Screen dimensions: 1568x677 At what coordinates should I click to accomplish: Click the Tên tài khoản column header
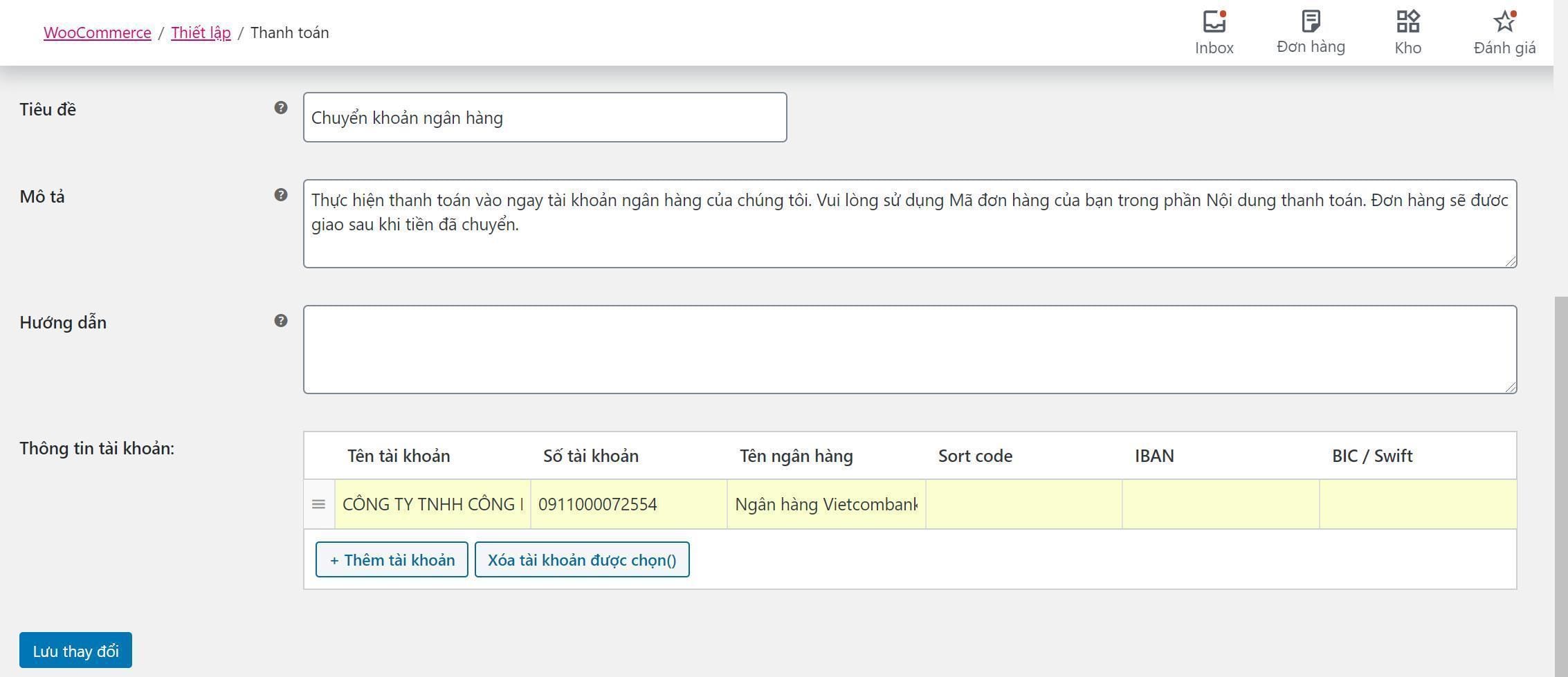(x=399, y=456)
